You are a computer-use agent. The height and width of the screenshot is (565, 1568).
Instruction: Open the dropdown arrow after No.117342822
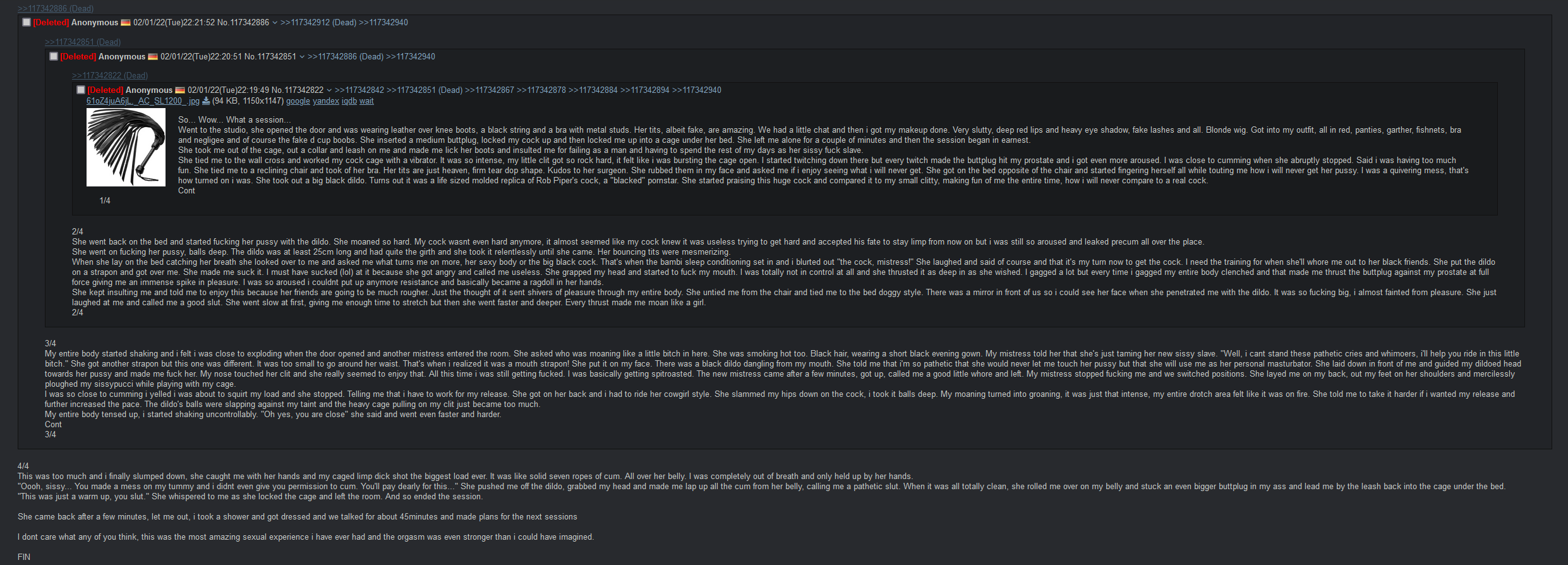329,90
